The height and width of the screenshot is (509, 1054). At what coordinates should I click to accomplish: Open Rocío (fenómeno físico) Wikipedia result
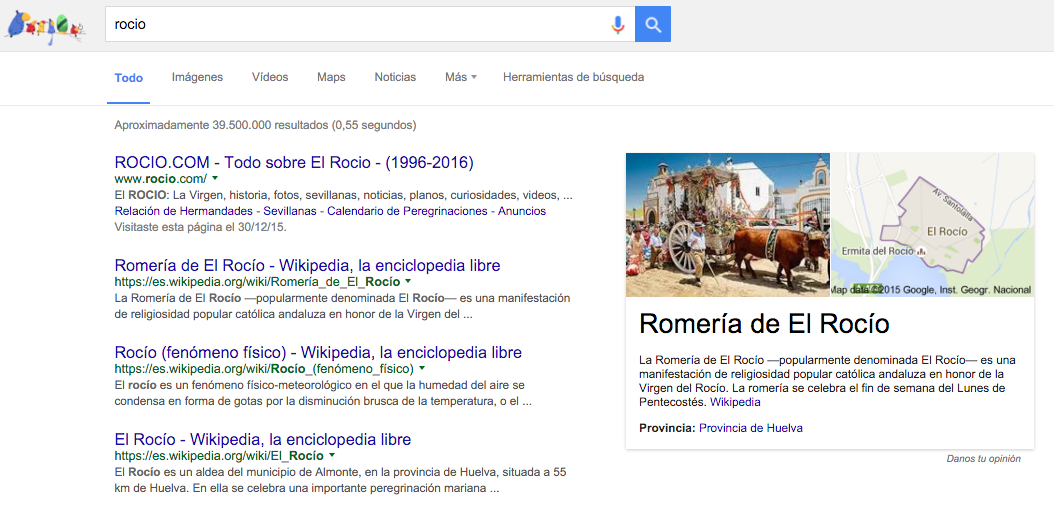(x=318, y=353)
